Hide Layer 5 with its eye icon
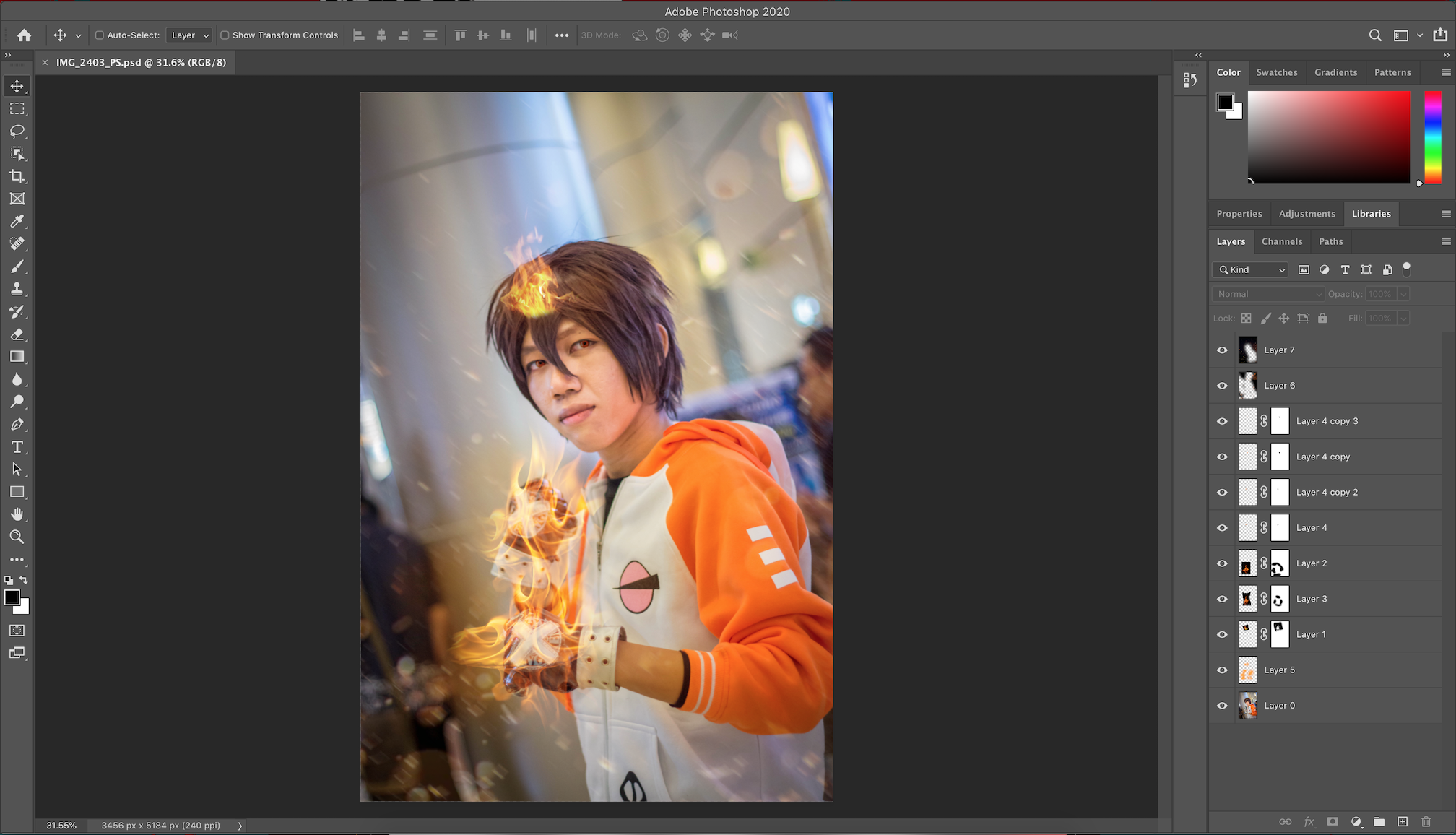Image resolution: width=1456 pixels, height=835 pixels. pos(1222,670)
